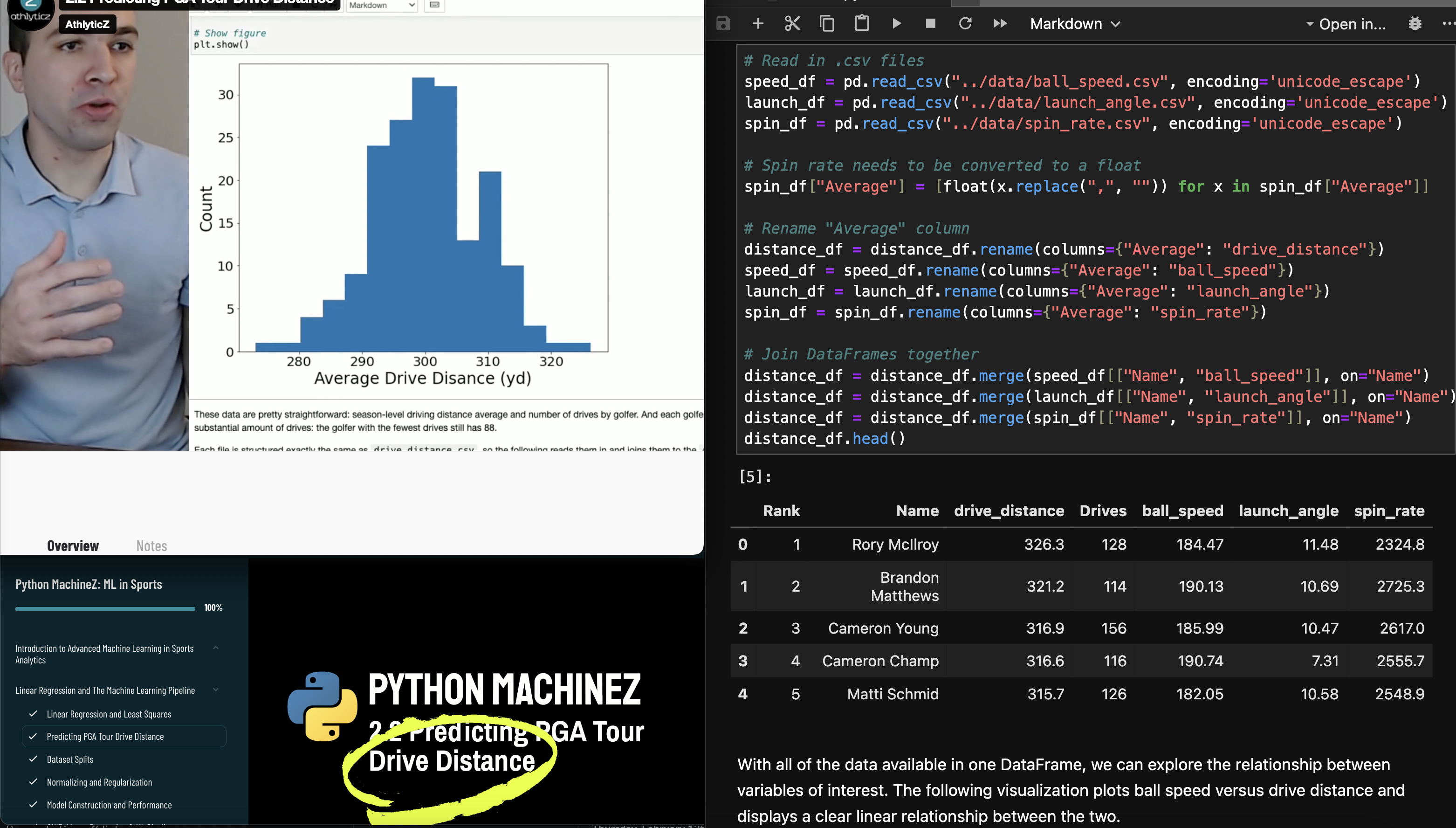The height and width of the screenshot is (828, 1456).
Task: Expand Introduction to Advanced Machine Learning section
Action: point(215,648)
